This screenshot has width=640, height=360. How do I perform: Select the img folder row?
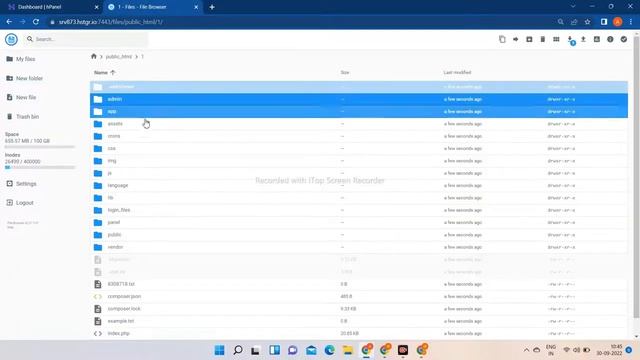click(359, 161)
